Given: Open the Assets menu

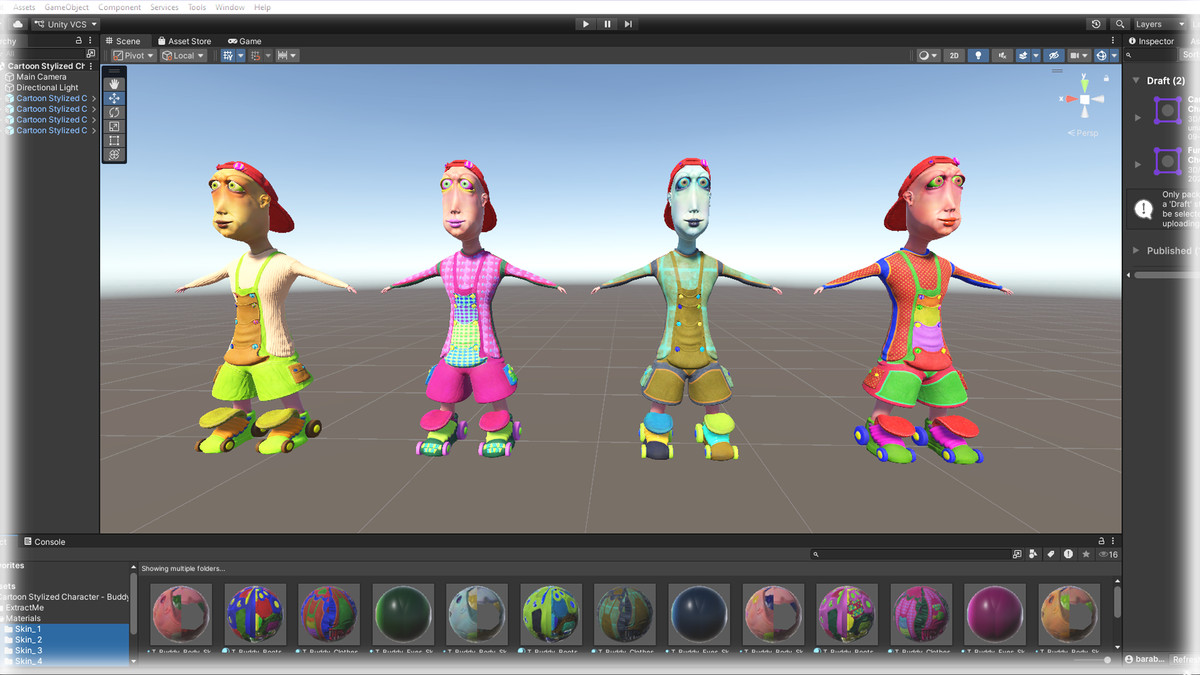Looking at the screenshot, I should (x=24, y=7).
